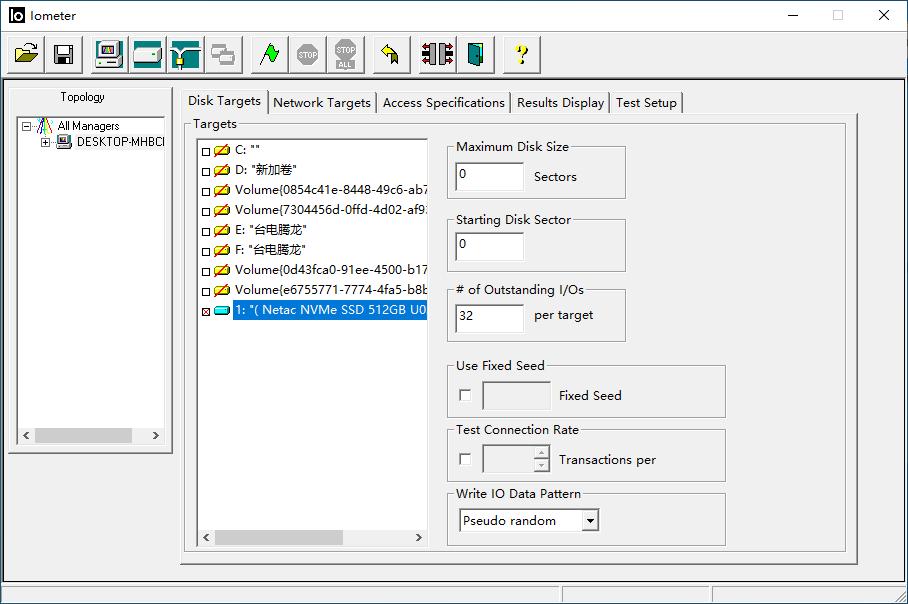This screenshot has width=908, height=604.
Task: Check the Volume{7304456d target box
Action: 206,211
